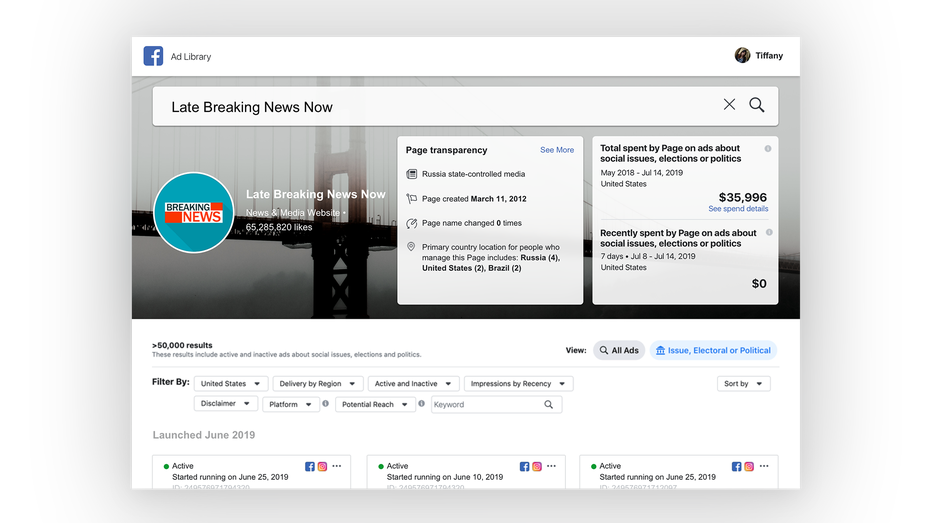Image resolution: width=931 pixels, height=523 pixels.
Task: Open the Potential Reach dropdown
Action: tap(375, 404)
